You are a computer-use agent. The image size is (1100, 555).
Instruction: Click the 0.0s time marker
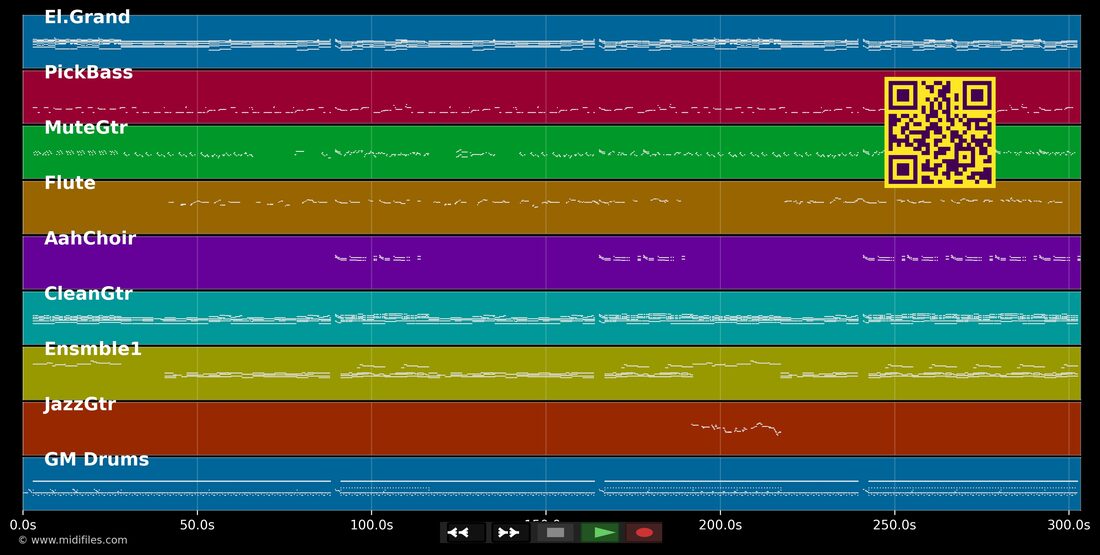click(22, 524)
